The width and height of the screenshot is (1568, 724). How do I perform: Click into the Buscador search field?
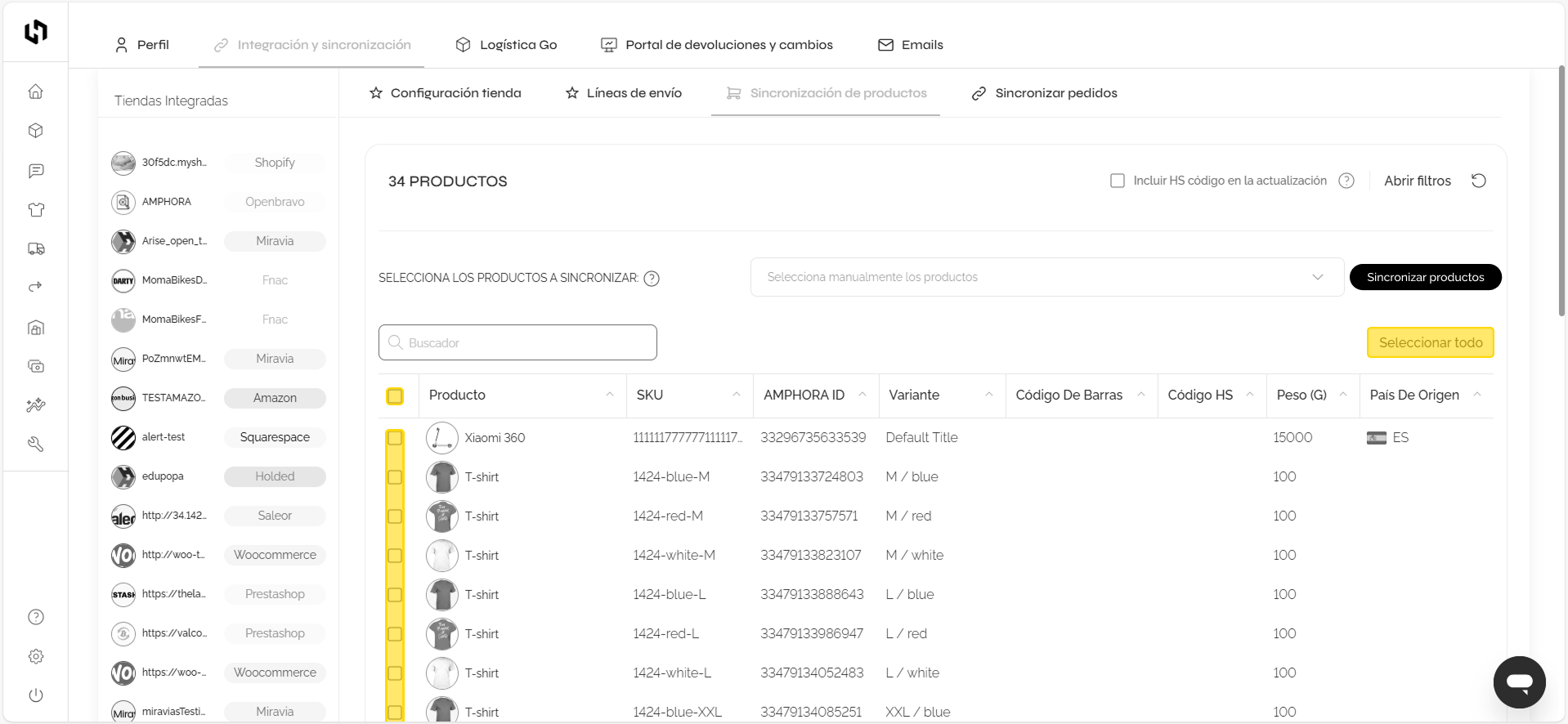tap(517, 342)
